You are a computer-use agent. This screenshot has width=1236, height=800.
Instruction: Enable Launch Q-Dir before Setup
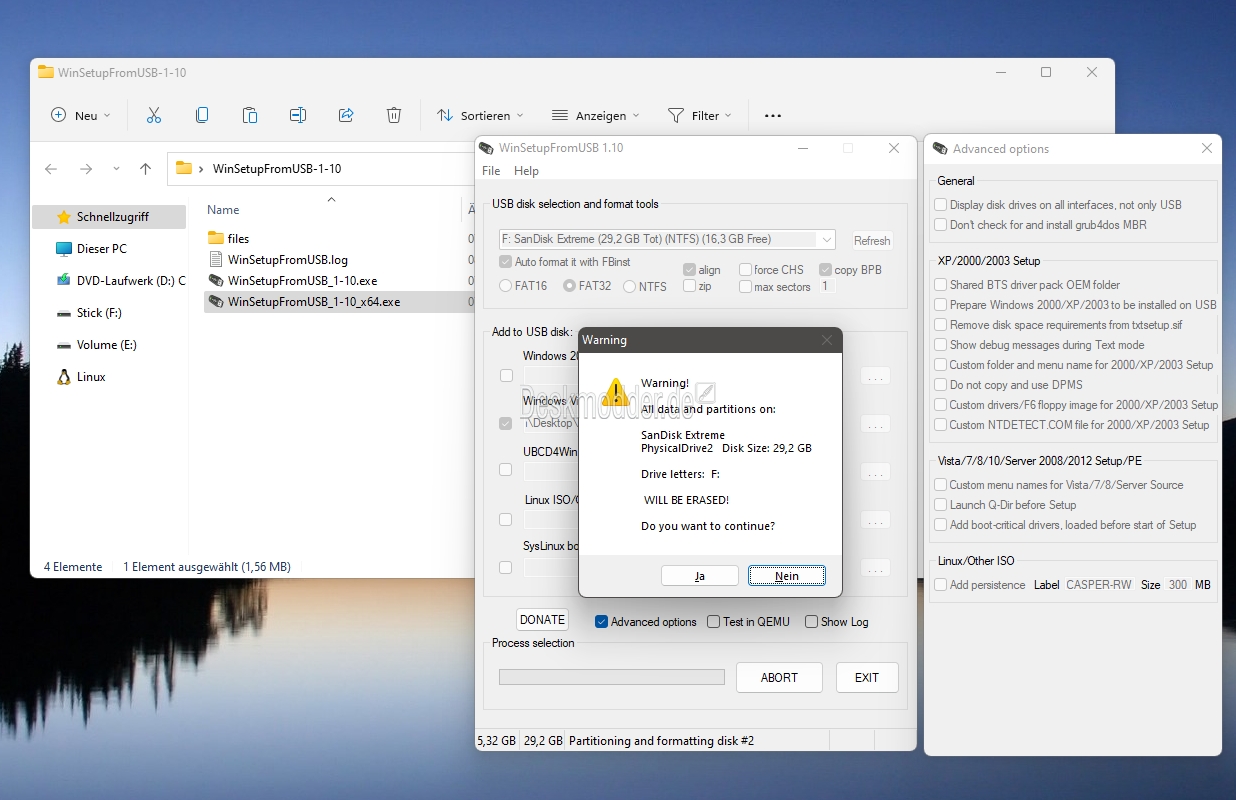[x=940, y=505]
